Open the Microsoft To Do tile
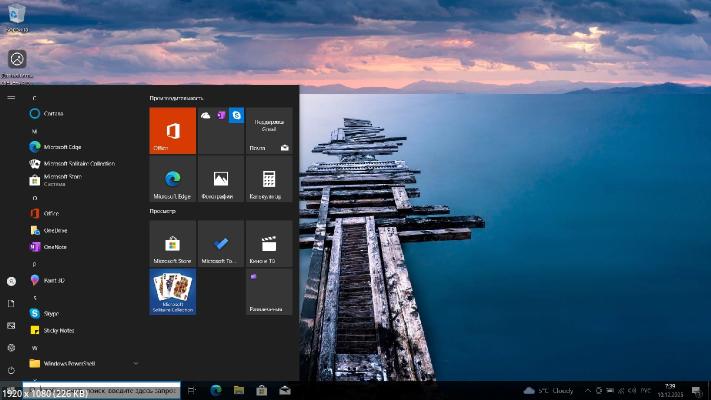The image size is (711, 400). point(220,244)
